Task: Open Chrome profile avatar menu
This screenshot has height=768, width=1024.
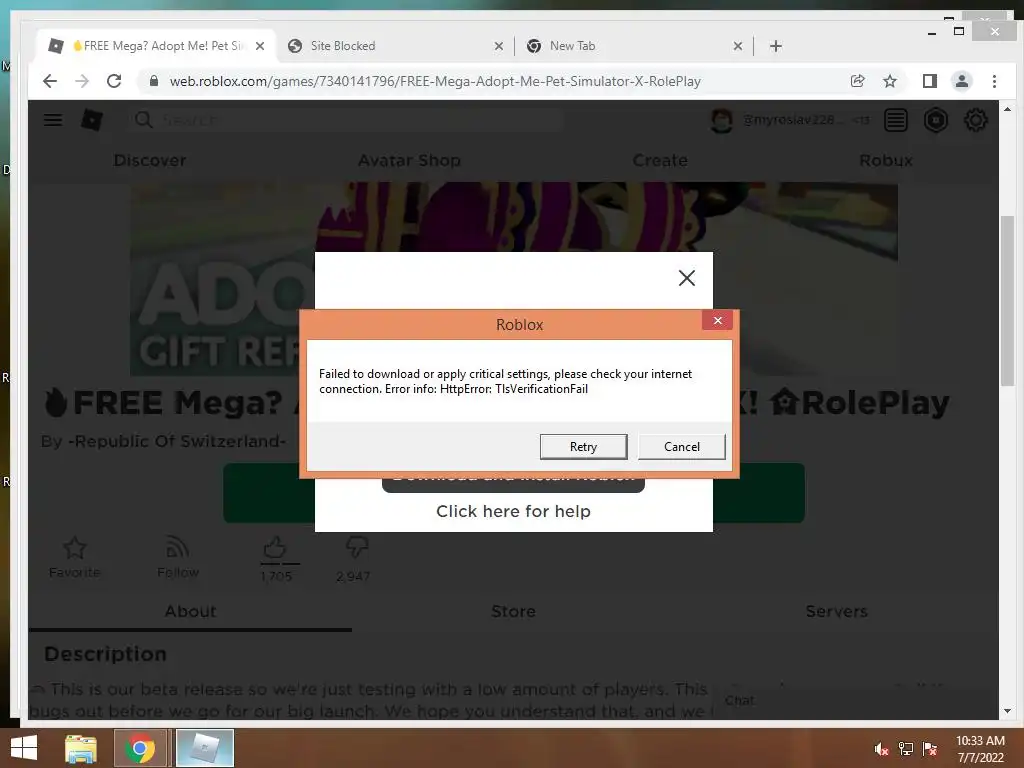Action: coord(961,81)
